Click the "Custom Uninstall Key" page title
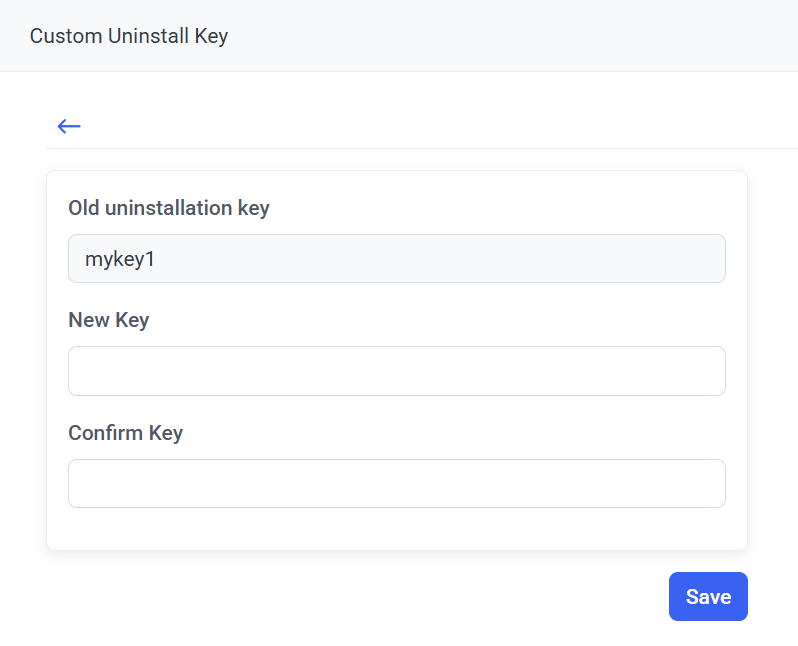Image resolution: width=798 pixels, height=646 pixels. pos(129,36)
